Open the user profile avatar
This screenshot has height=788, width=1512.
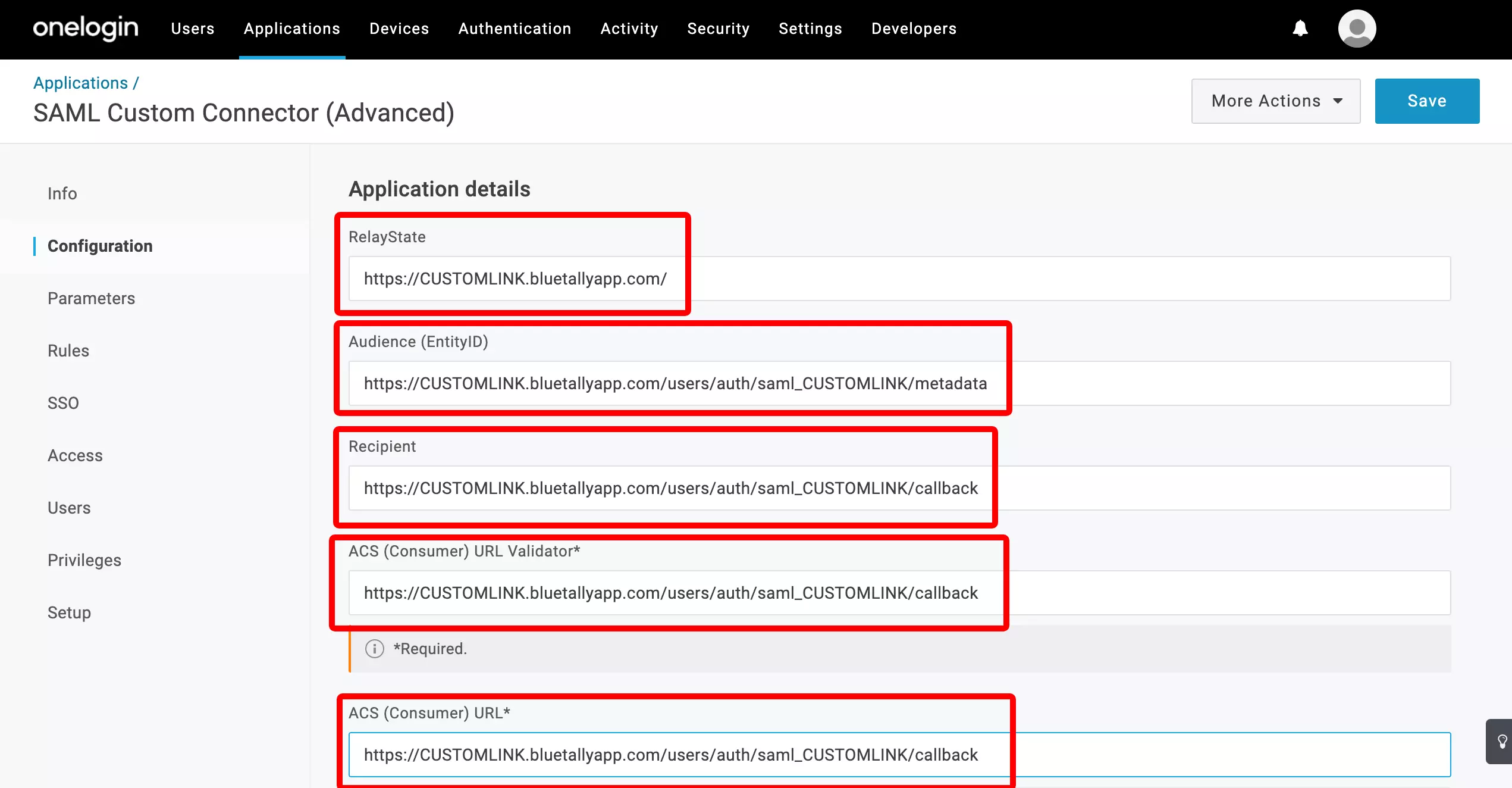[1357, 29]
